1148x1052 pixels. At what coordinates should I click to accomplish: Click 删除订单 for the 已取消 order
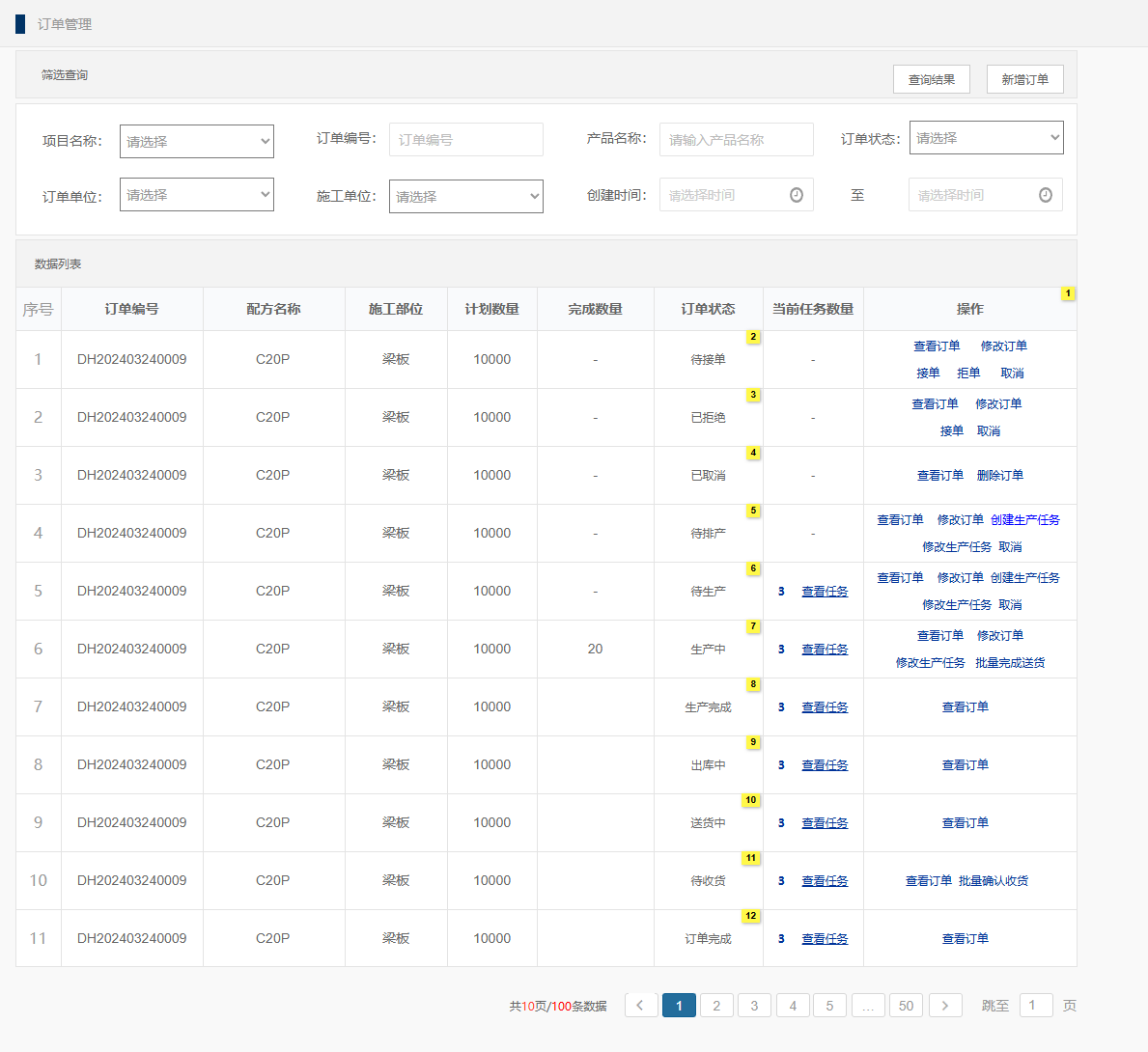click(x=1000, y=476)
